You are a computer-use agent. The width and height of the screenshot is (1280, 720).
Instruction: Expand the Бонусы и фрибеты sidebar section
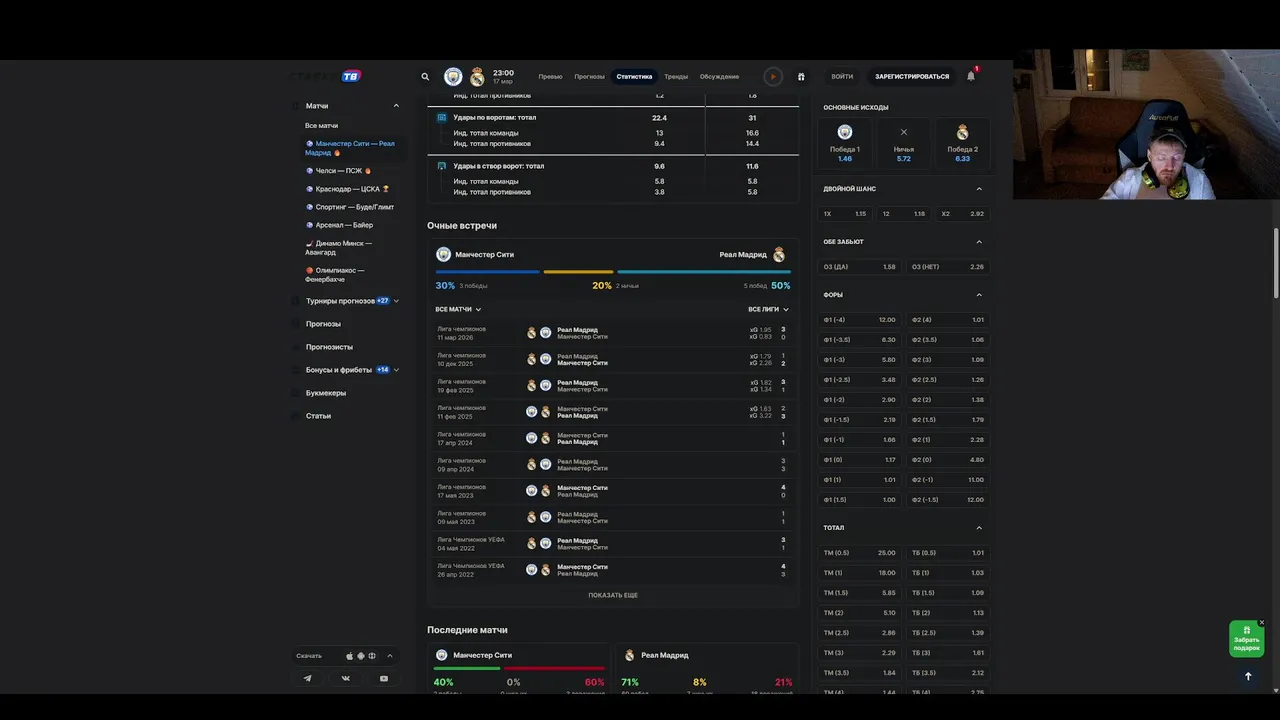click(x=396, y=370)
